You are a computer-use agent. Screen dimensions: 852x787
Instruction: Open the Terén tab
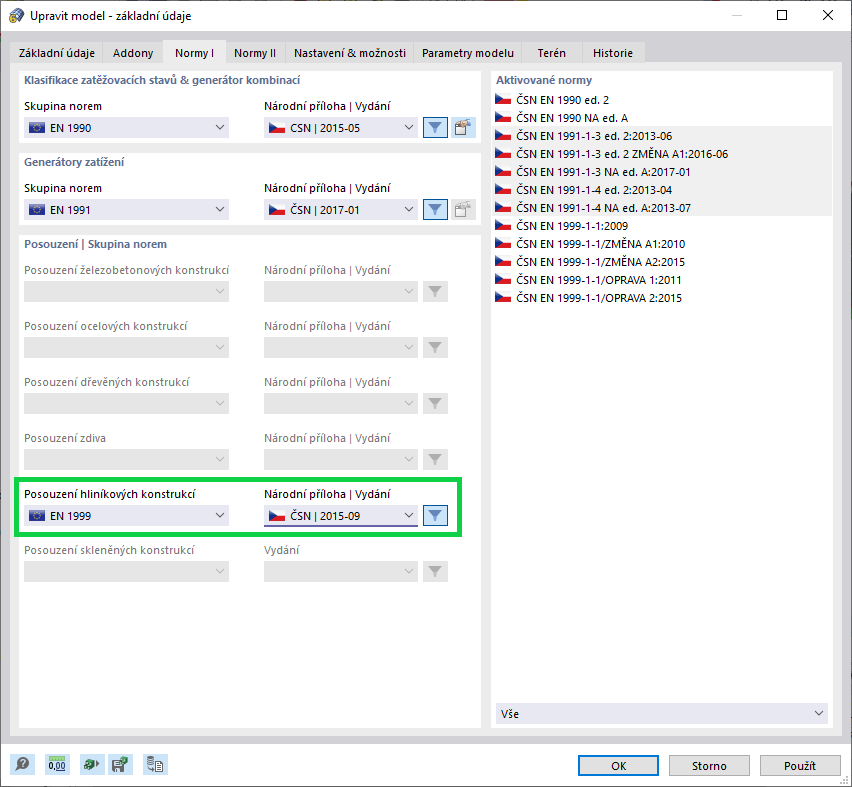pos(552,53)
